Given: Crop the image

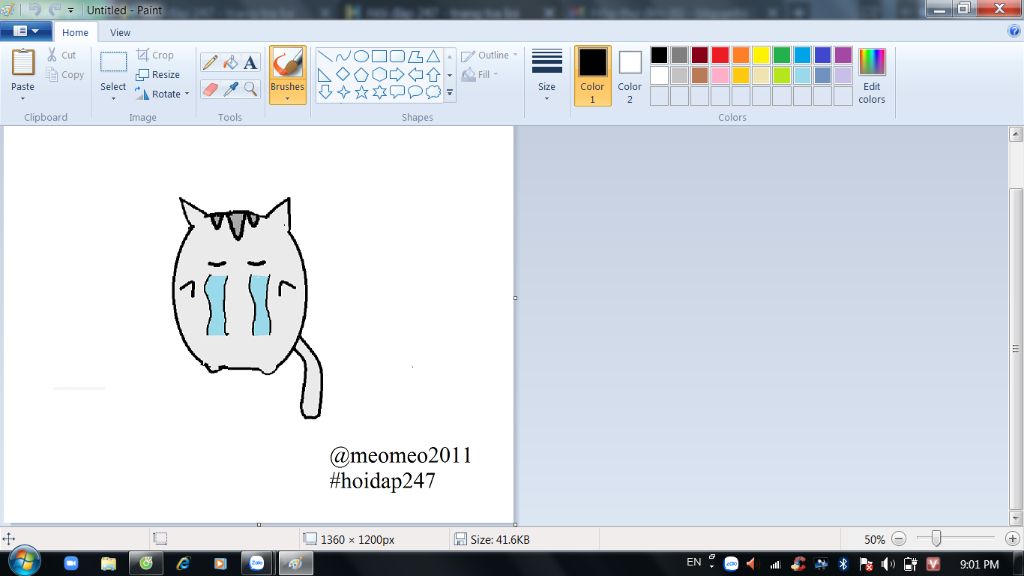Looking at the screenshot, I should 155,56.
